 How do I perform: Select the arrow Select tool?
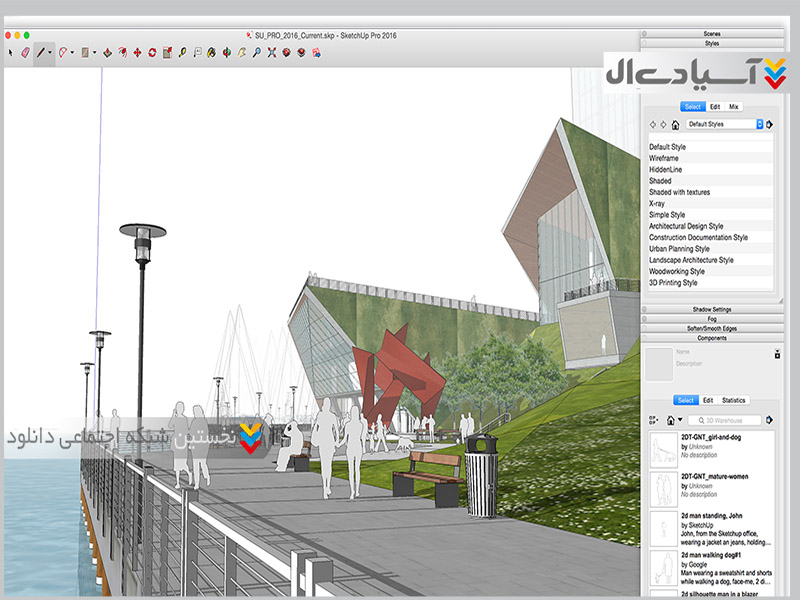click(x=10, y=51)
